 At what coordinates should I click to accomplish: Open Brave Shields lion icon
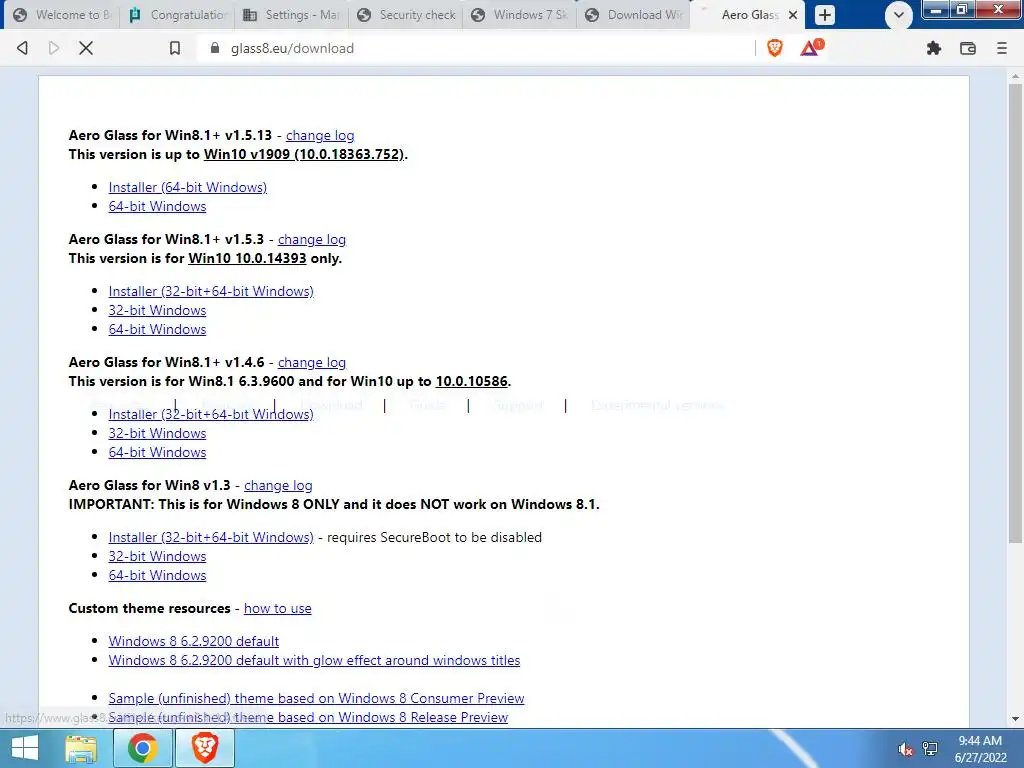(775, 48)
